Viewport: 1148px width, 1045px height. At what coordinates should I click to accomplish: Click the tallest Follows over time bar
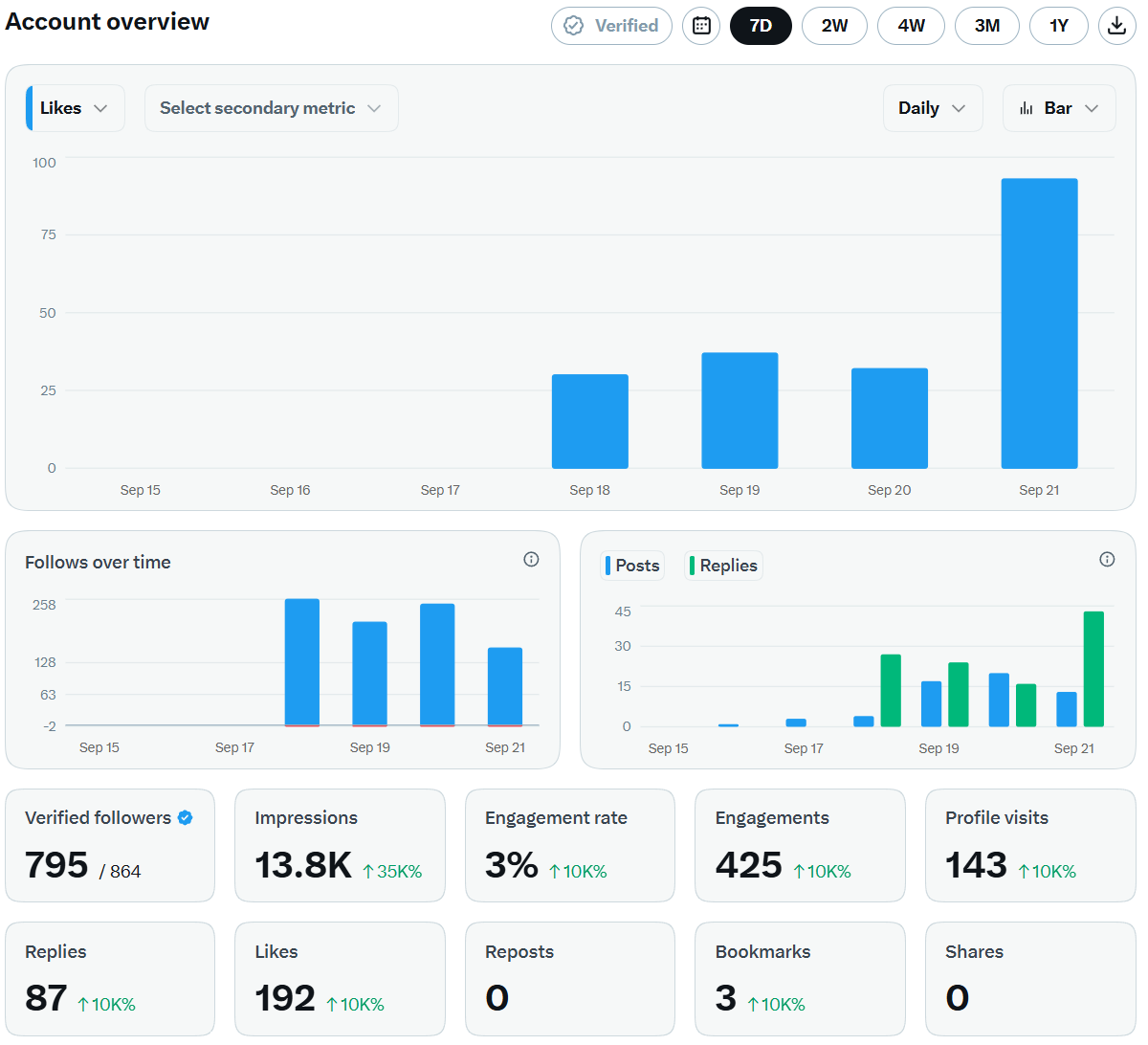[x=302, y=662]
